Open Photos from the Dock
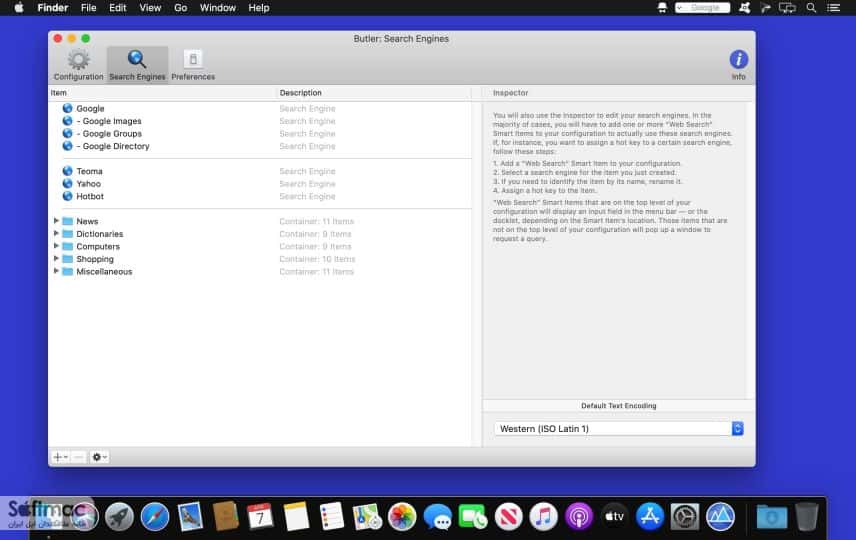 pos(402,516)
